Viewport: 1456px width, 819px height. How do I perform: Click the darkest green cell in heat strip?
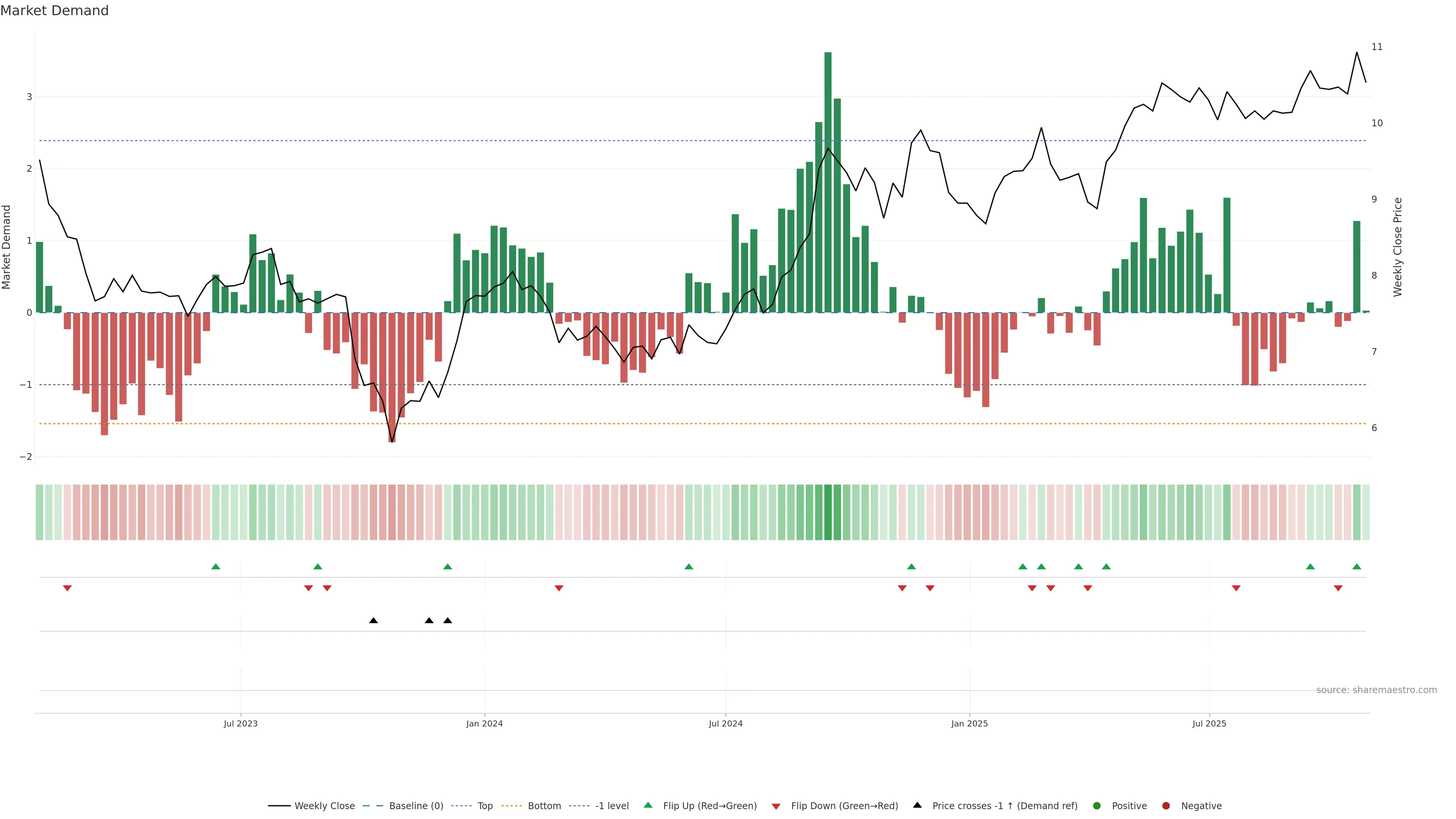tap(828, 512)
